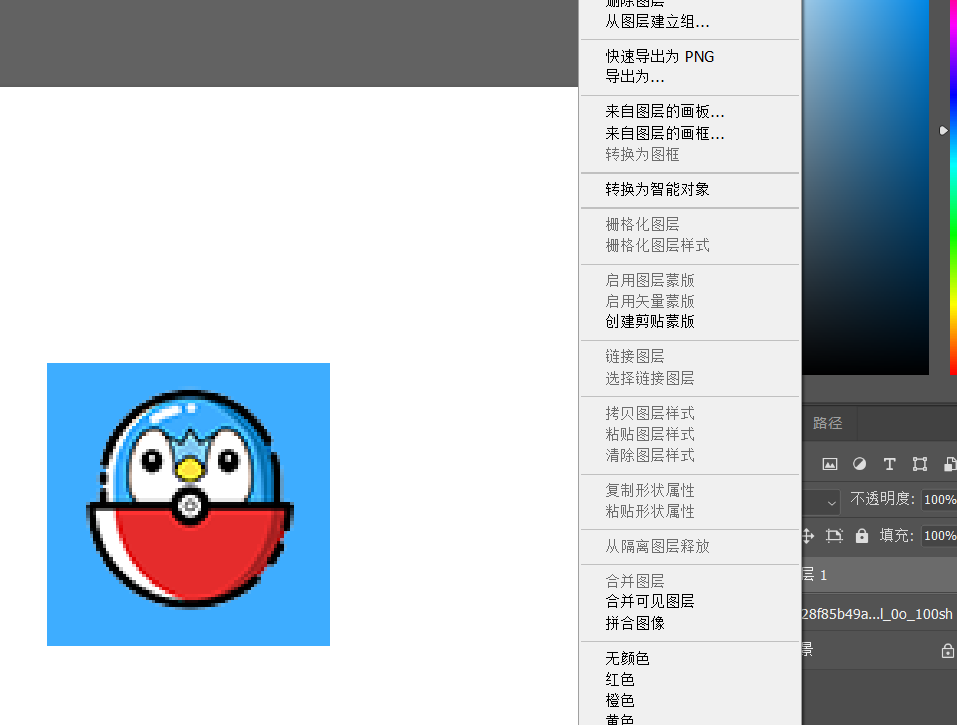The image size is (957, 725).
Task: Click the 启用图层蒙版 entry
Action: tap(650, 280)
